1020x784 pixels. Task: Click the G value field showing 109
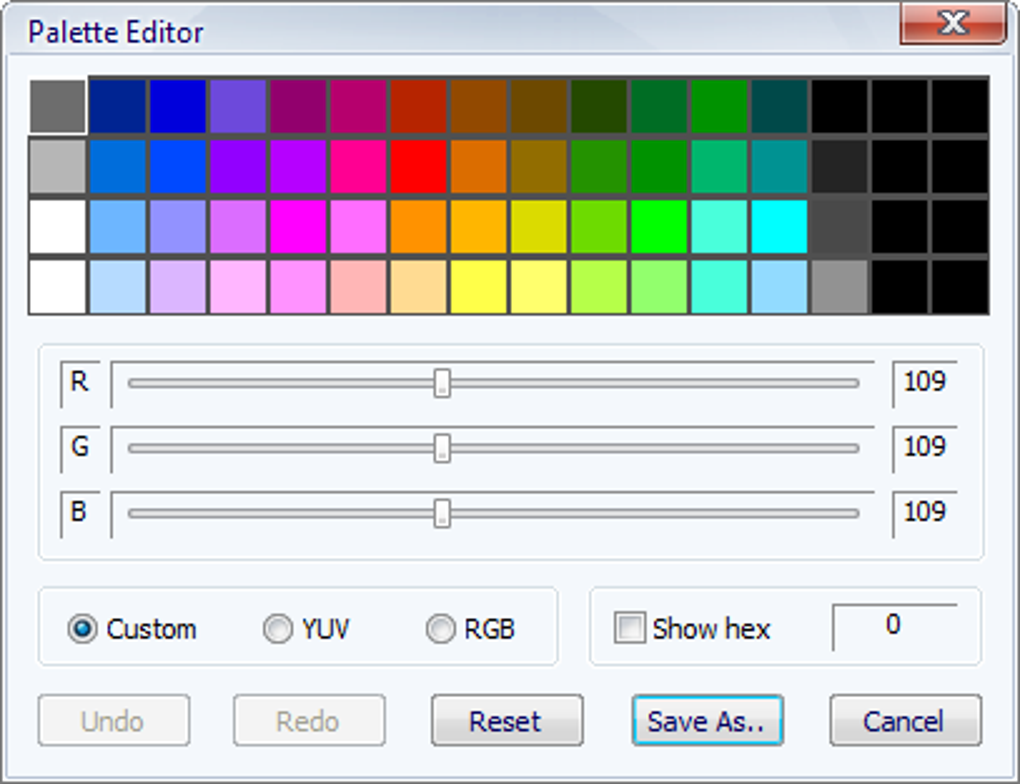pos(924,448)
